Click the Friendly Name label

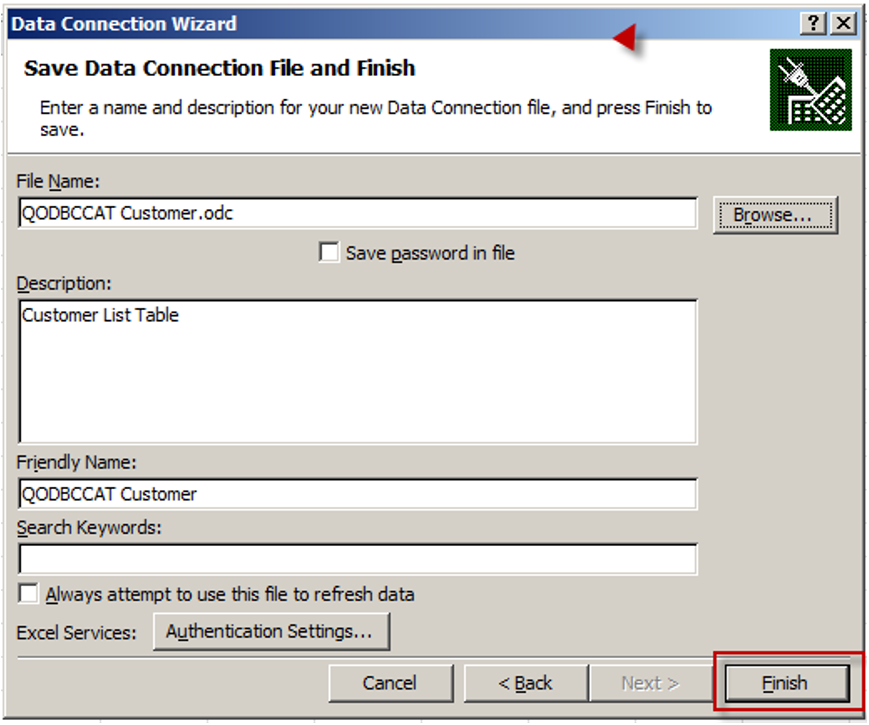pos(77,463)
